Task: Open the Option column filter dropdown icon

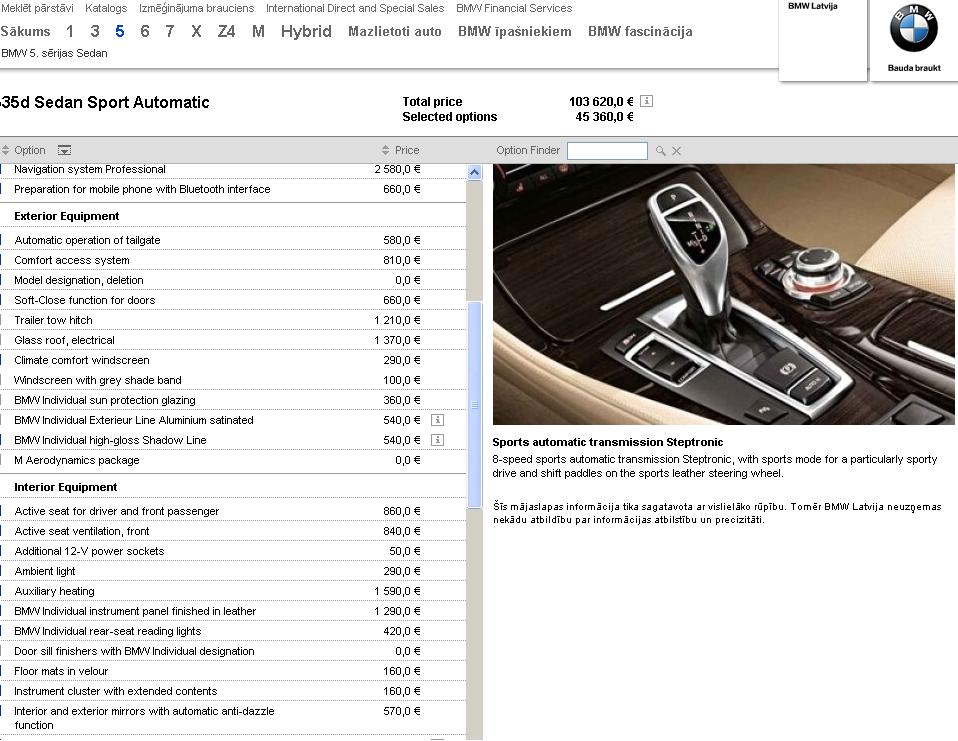Action: coord(64,150)
